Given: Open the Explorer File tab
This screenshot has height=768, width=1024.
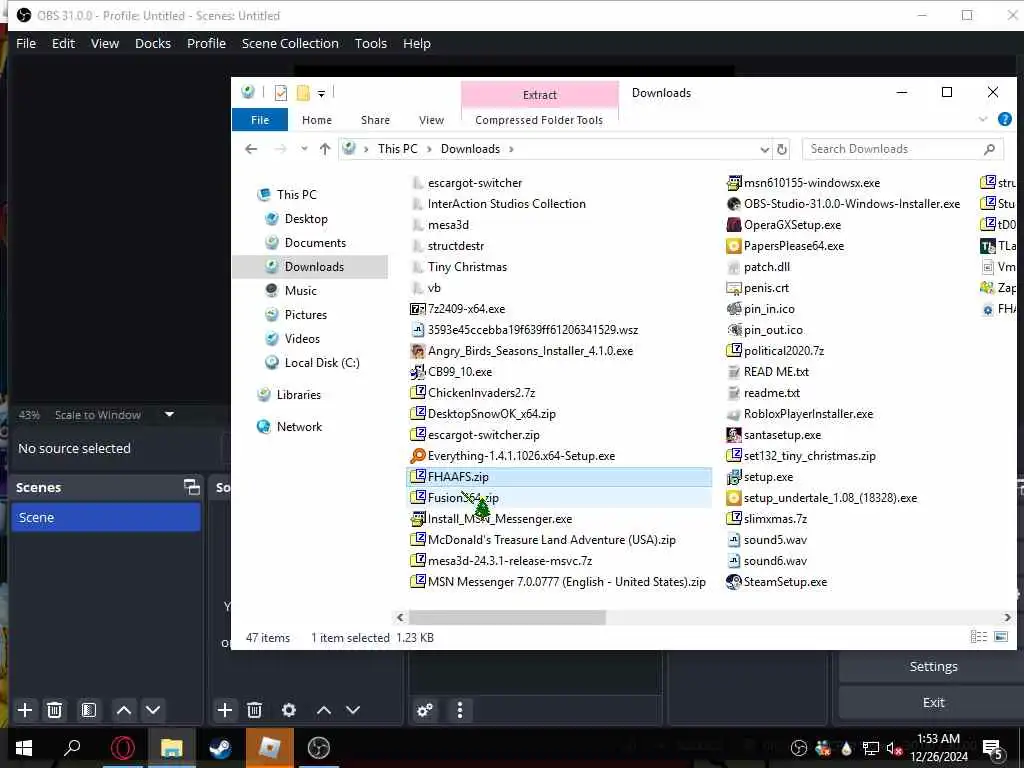Looking at the screenshot, I should click(x=260, y=120).
